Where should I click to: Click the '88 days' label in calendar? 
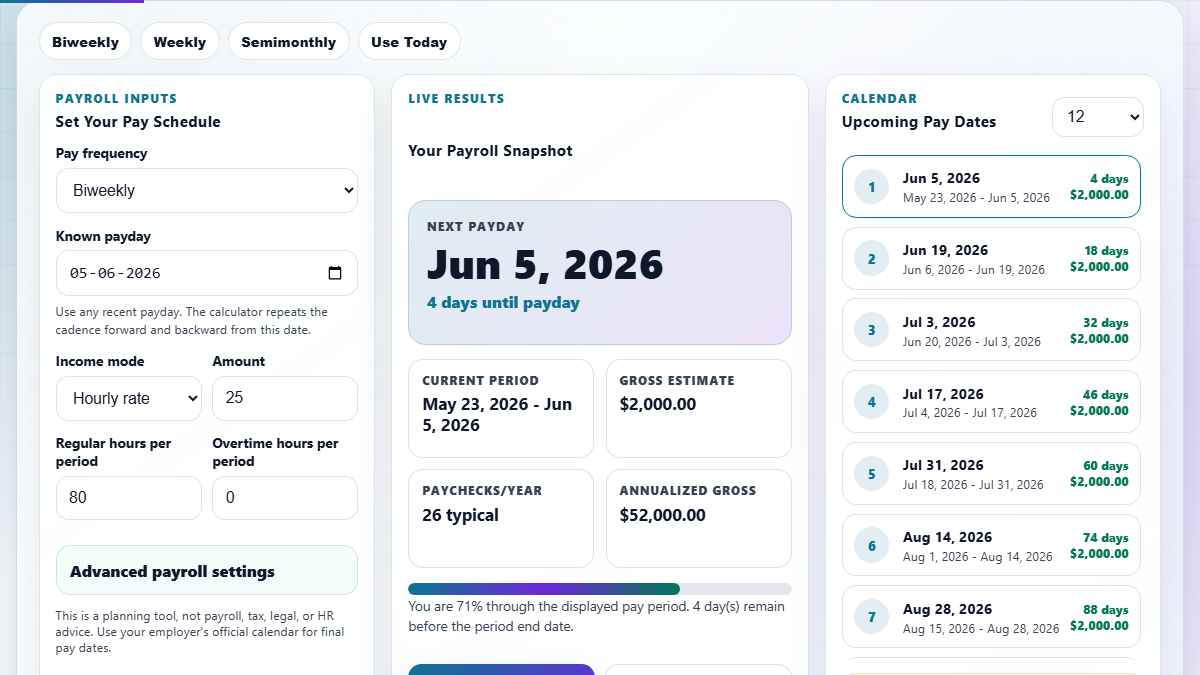pos(1106,610)
